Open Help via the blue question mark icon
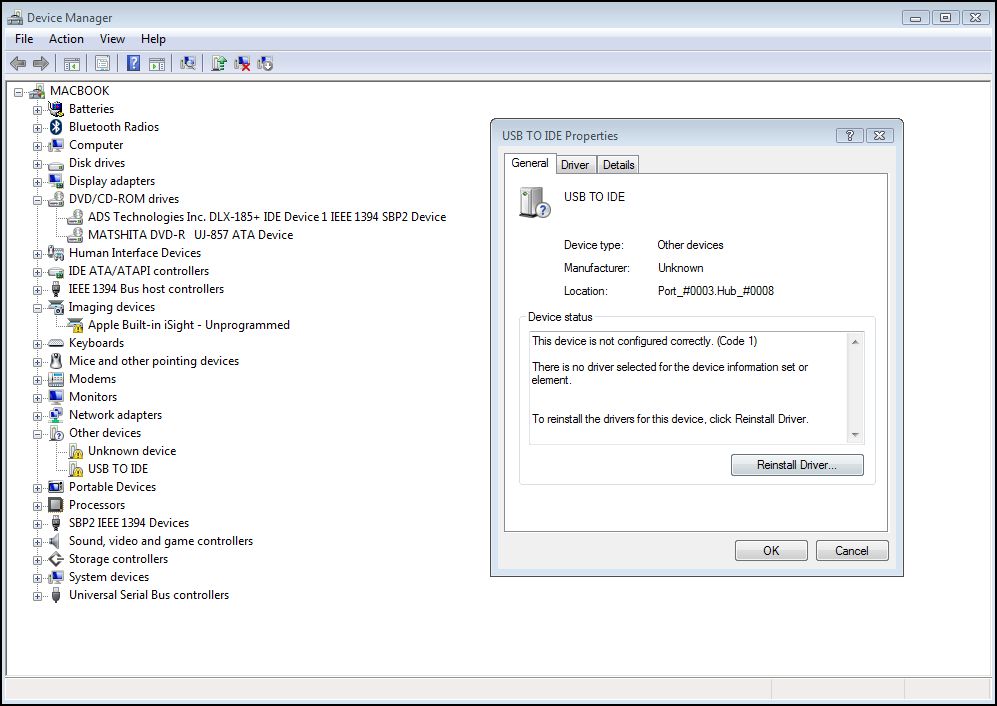This screenshot has width=997, height=706. tap(133, 63)
